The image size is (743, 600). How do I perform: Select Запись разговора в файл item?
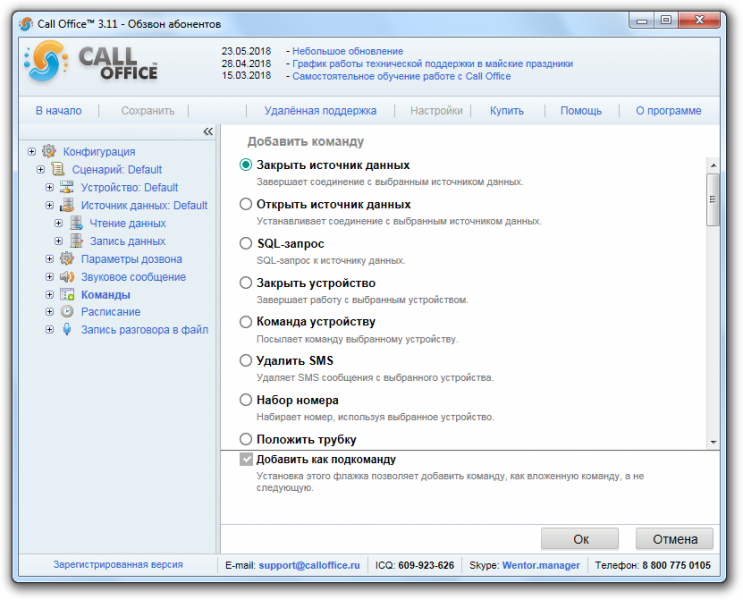(145, 329)
